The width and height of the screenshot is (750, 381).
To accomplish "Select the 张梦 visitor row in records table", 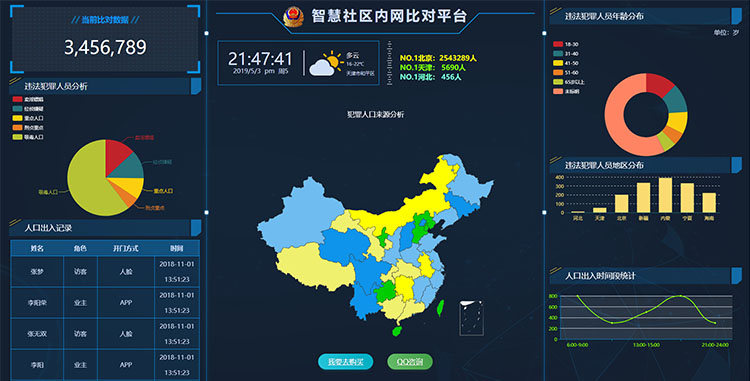I will point(105,272).
